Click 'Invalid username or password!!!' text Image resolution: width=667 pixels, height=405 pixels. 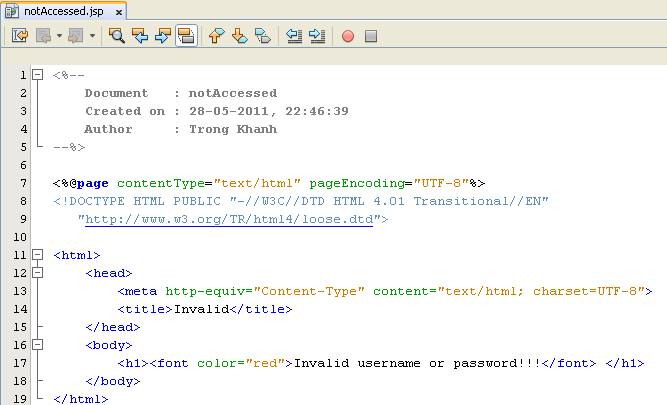417,363
